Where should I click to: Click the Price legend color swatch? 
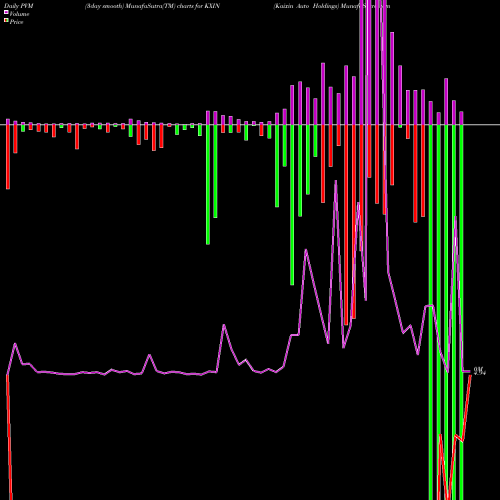coord(6,21)
